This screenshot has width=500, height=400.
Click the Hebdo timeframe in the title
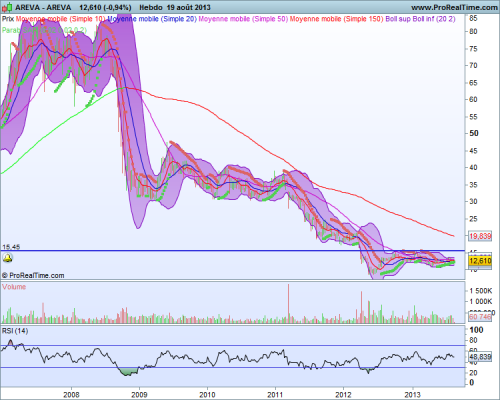coord(151,7)
